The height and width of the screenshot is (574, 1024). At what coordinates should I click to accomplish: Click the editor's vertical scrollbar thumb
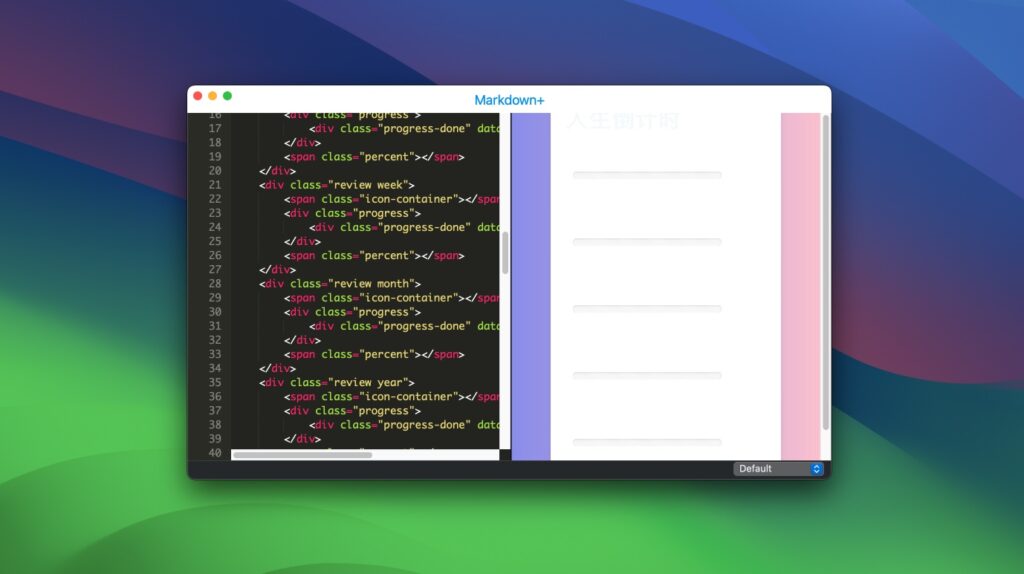pyautogui.click(x=505, y=253)
